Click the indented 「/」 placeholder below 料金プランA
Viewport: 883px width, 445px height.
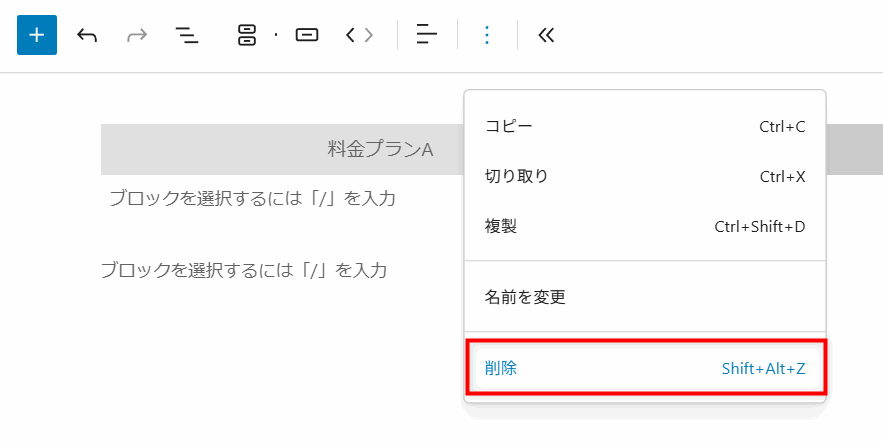(x=252, y=198)
